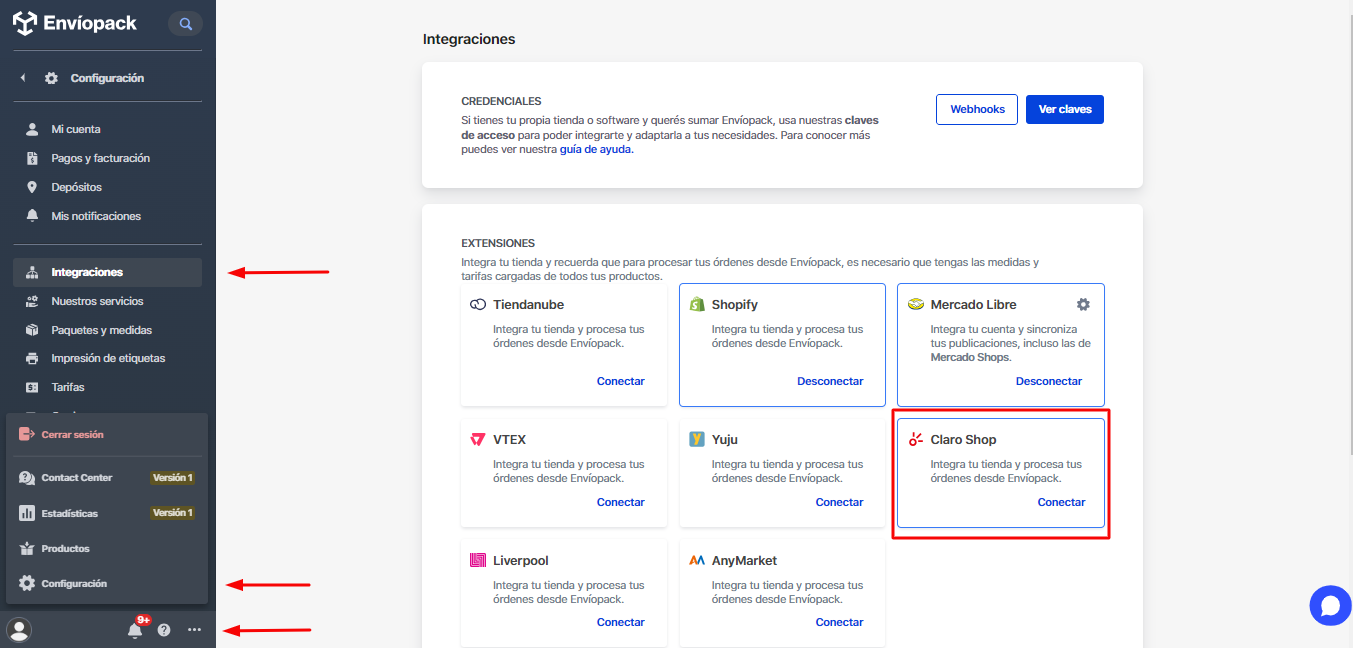This screenshot has height=648, width=1353.
Task: Click the Contact Center headset icon
Action: tap(27, 478)
